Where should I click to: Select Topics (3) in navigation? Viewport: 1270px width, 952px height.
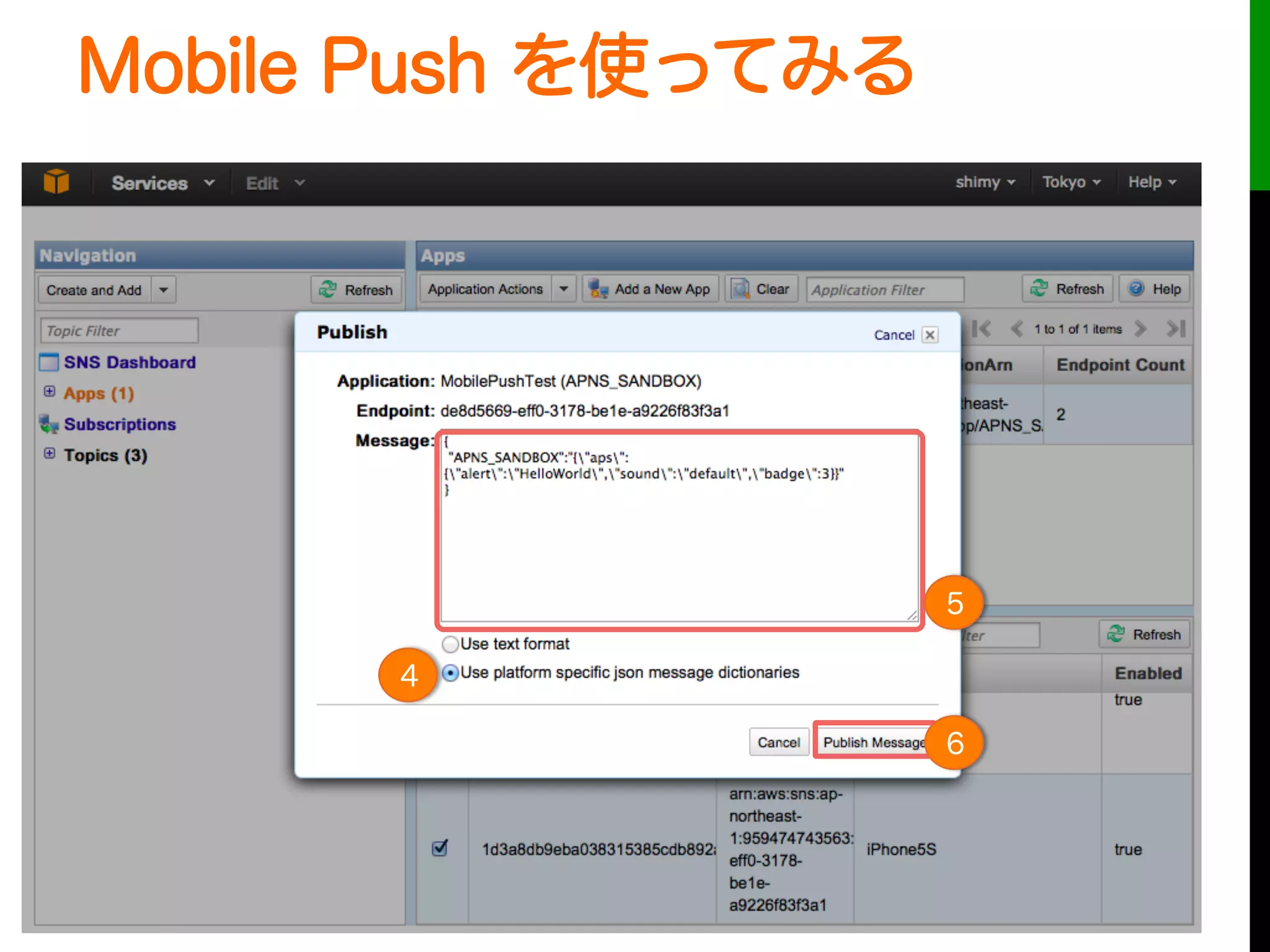pos(105,456)
